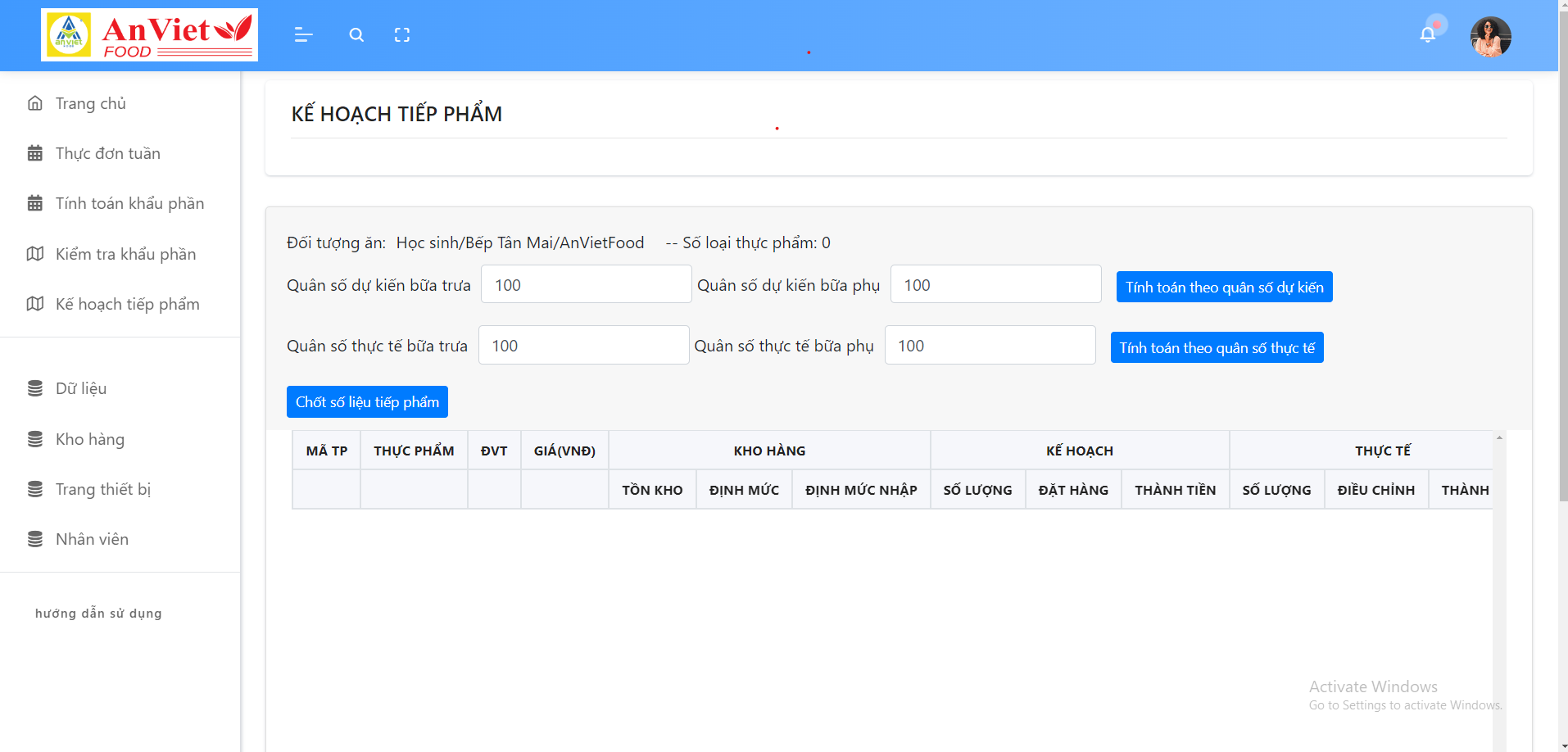The height and width of the screenshot is (752, 1568).
Task: Open the search icon in top bar
Action: coord(356,35)
